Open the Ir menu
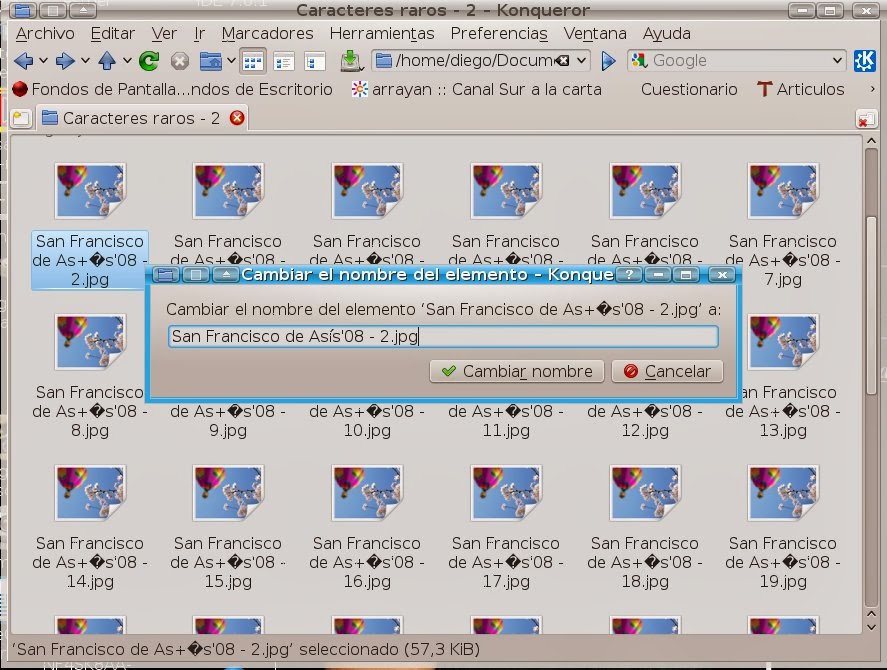Image resolution: width=887 pixels, height=670 pixels. [199, 33]
